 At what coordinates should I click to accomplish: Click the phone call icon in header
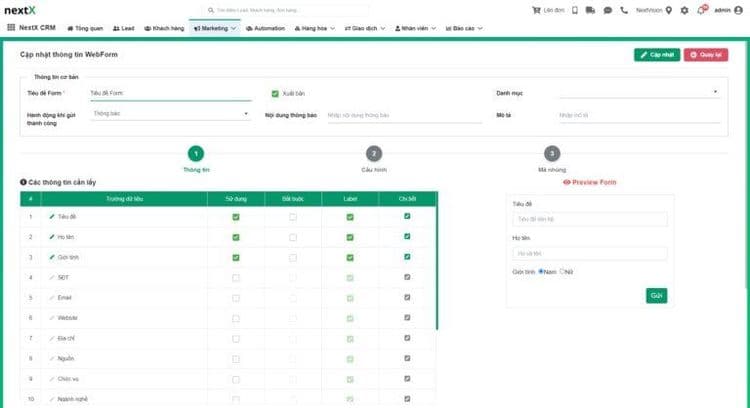[625, 10]
